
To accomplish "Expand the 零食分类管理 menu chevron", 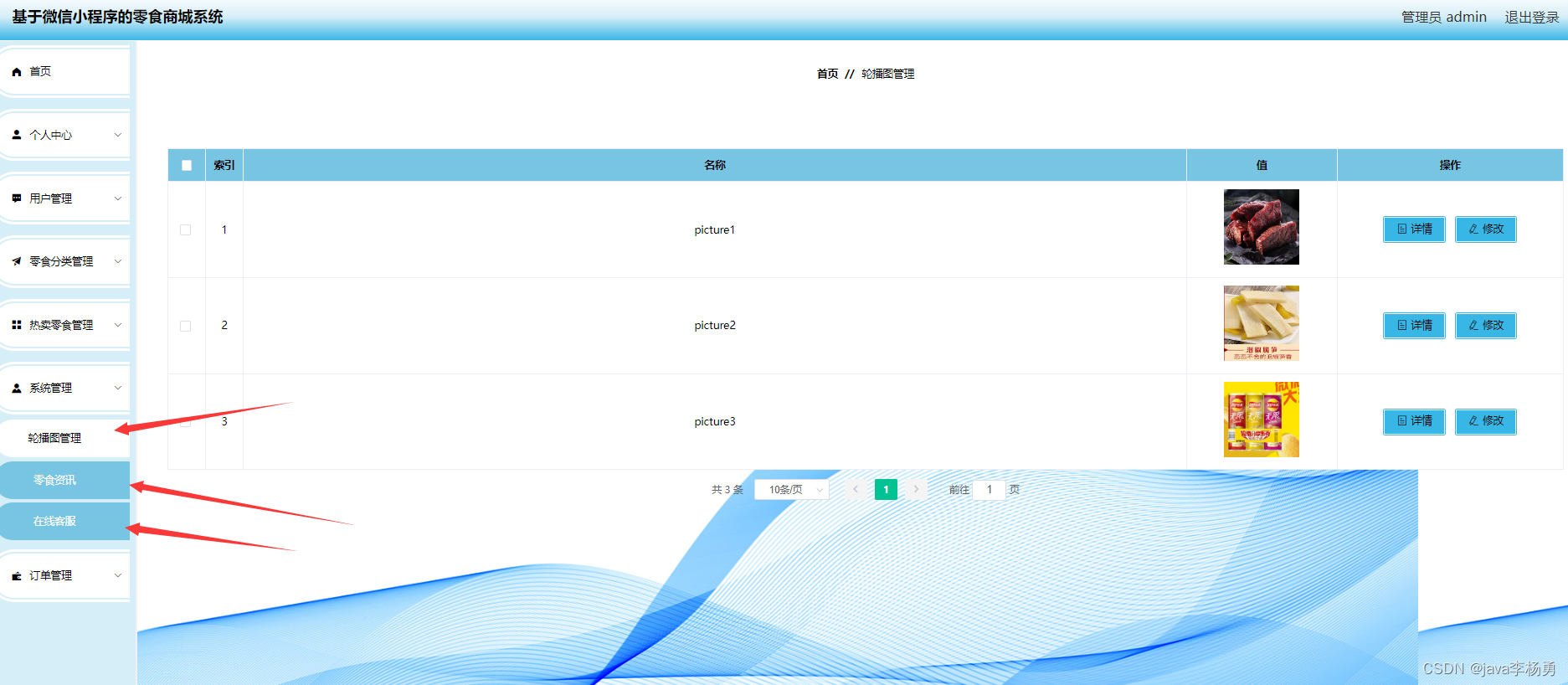I will [118, 261].
